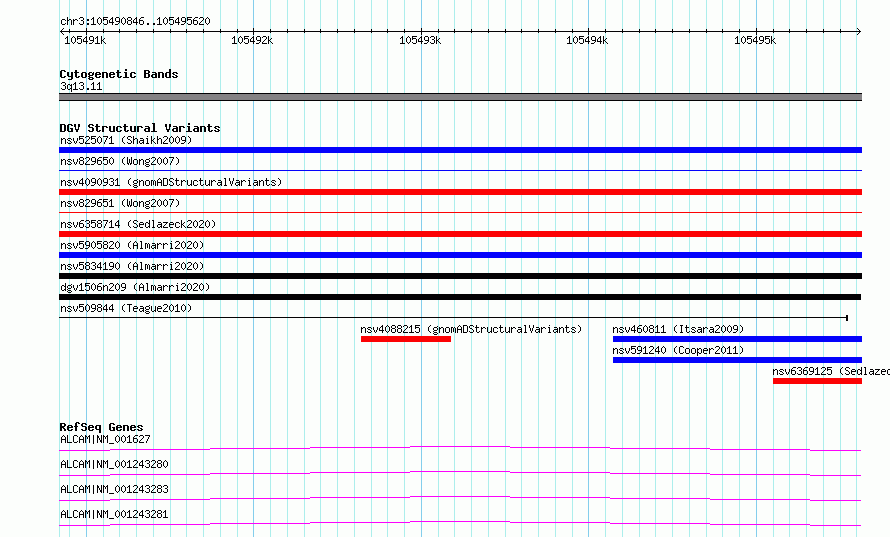Click the blue bar of nsv460811
This screenshot has height=537, width=890.
coord(737,339)
